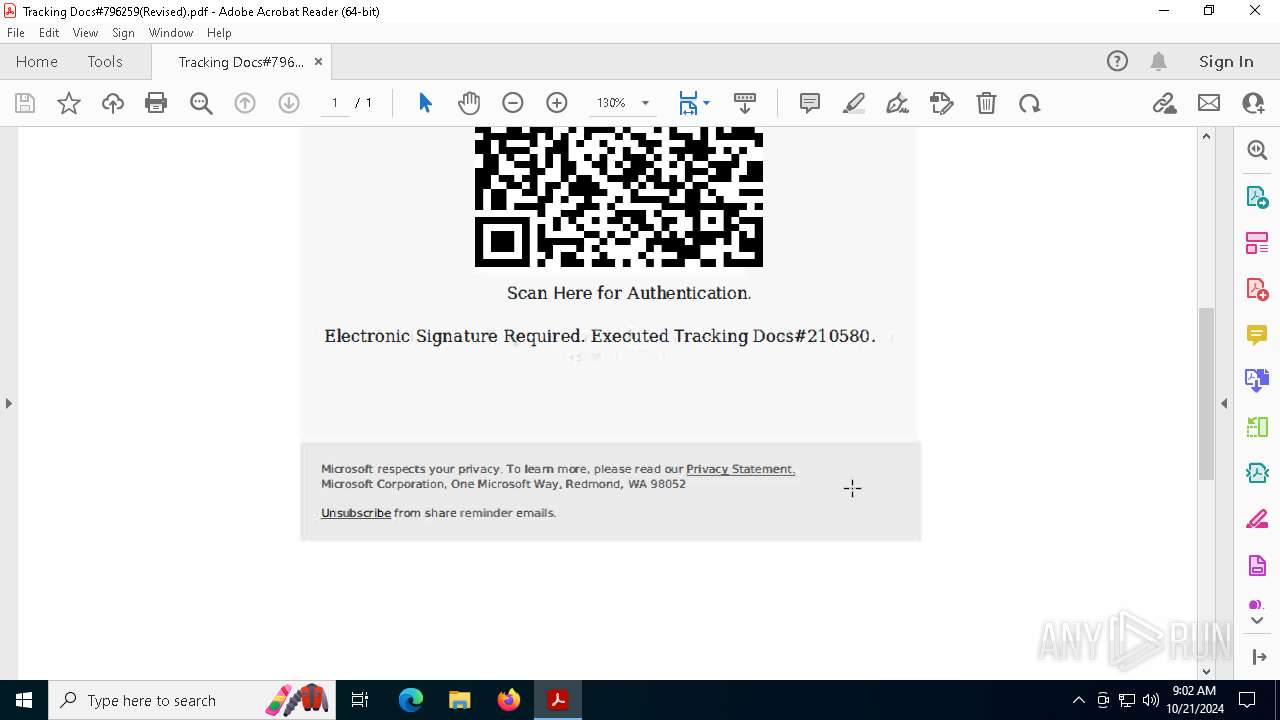Screen dimensions: 1280x720
Task: Click the Fill and sign stamp icon
Action: [941, 103]
